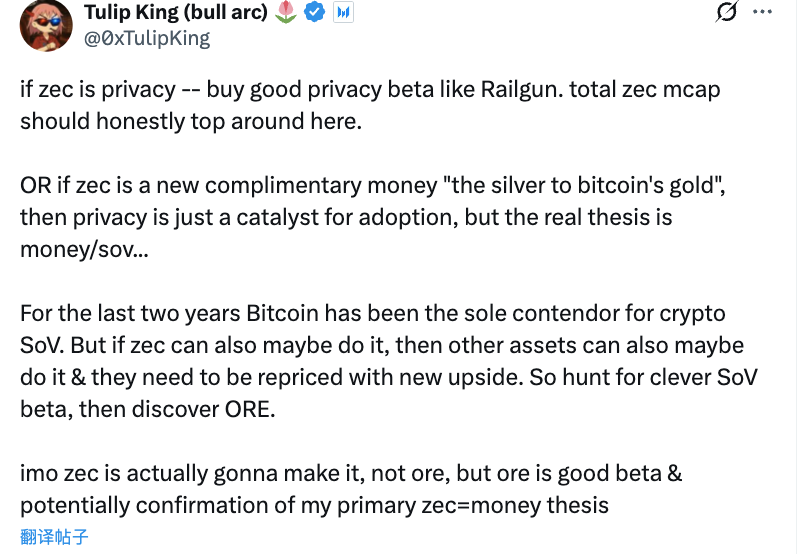Click the 翻译帖子 translate post link
This screenshot has width=798, height=554.
click(x=54, y=537)
